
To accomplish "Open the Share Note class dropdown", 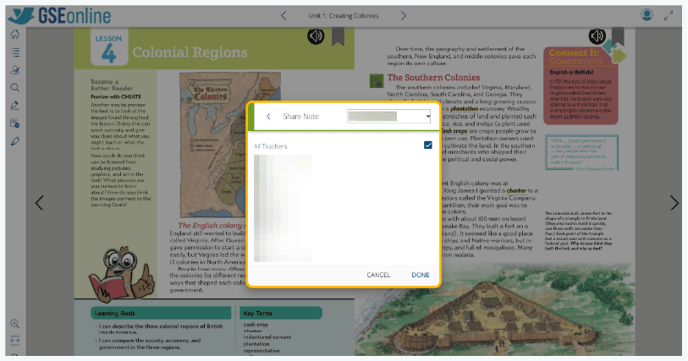I will click(x=389, y=116).
